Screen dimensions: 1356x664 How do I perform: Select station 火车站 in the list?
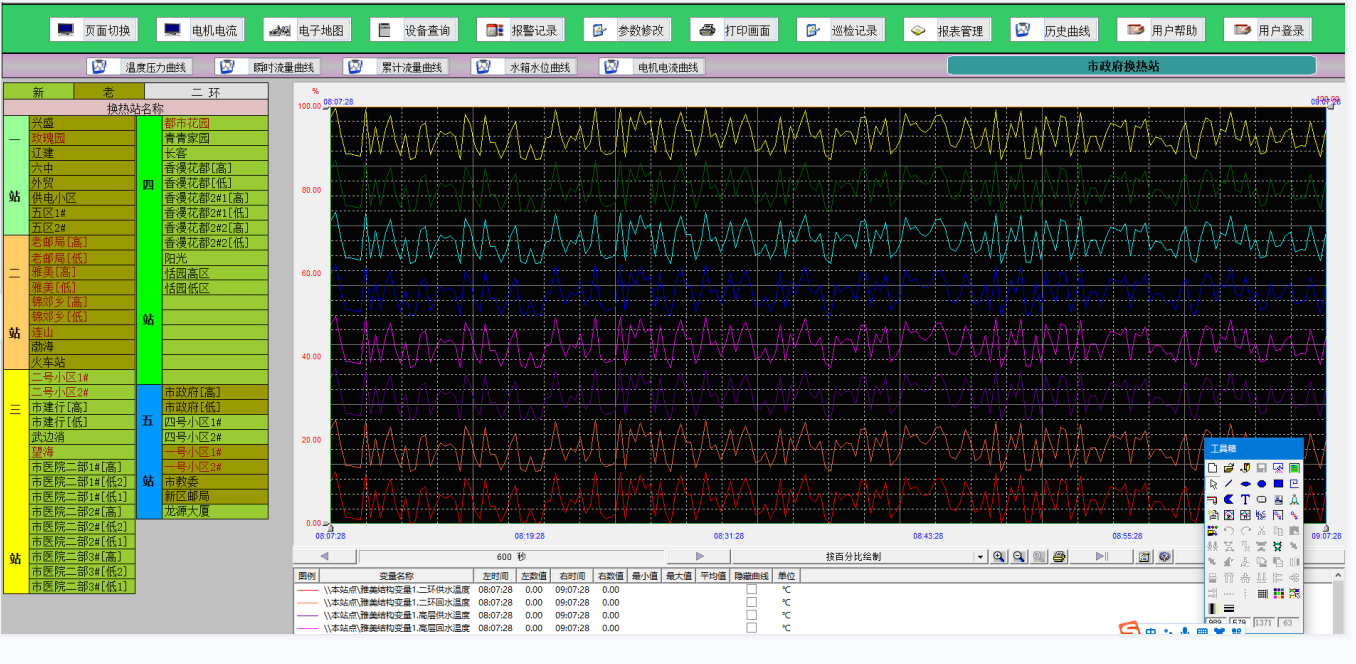click(82, 362)
